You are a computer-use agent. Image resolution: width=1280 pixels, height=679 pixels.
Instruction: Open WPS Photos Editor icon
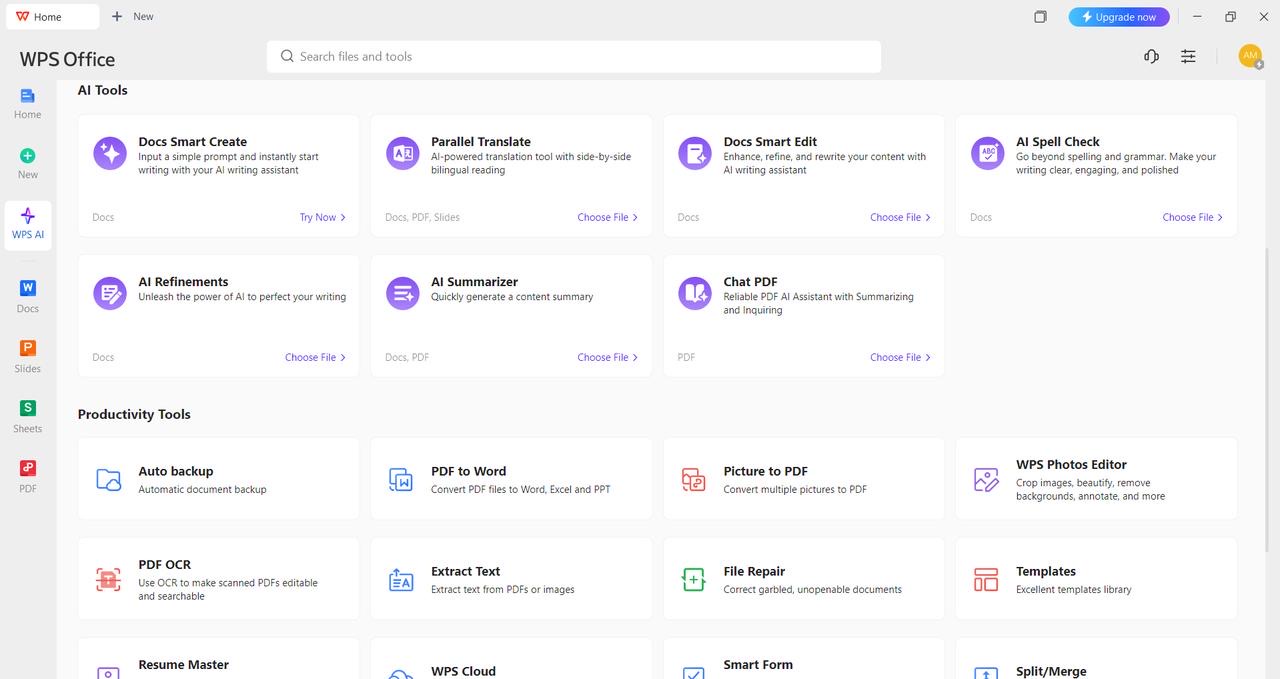coord(986,479)
